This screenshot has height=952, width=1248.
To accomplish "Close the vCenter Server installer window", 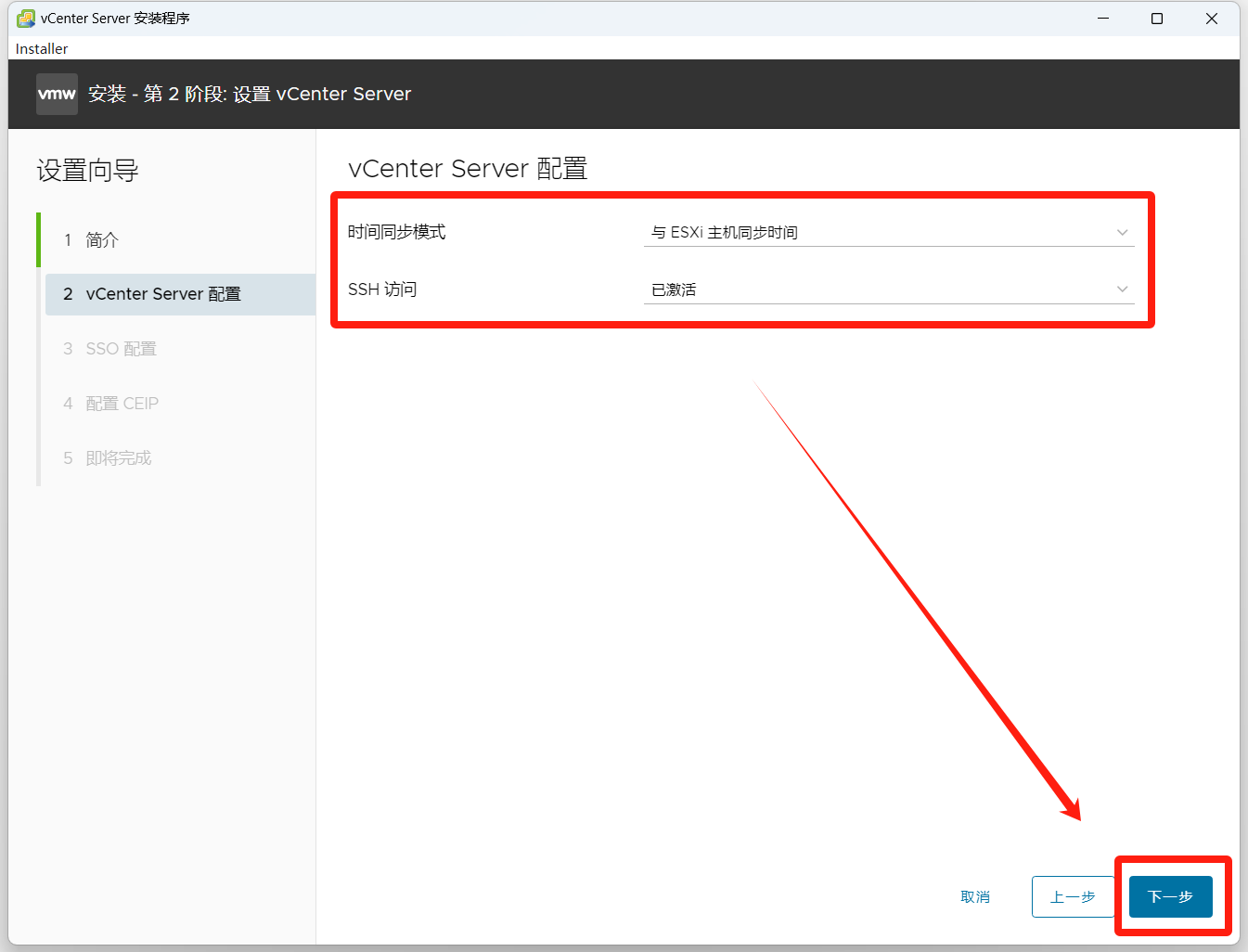I will [x=1211, y=19].
